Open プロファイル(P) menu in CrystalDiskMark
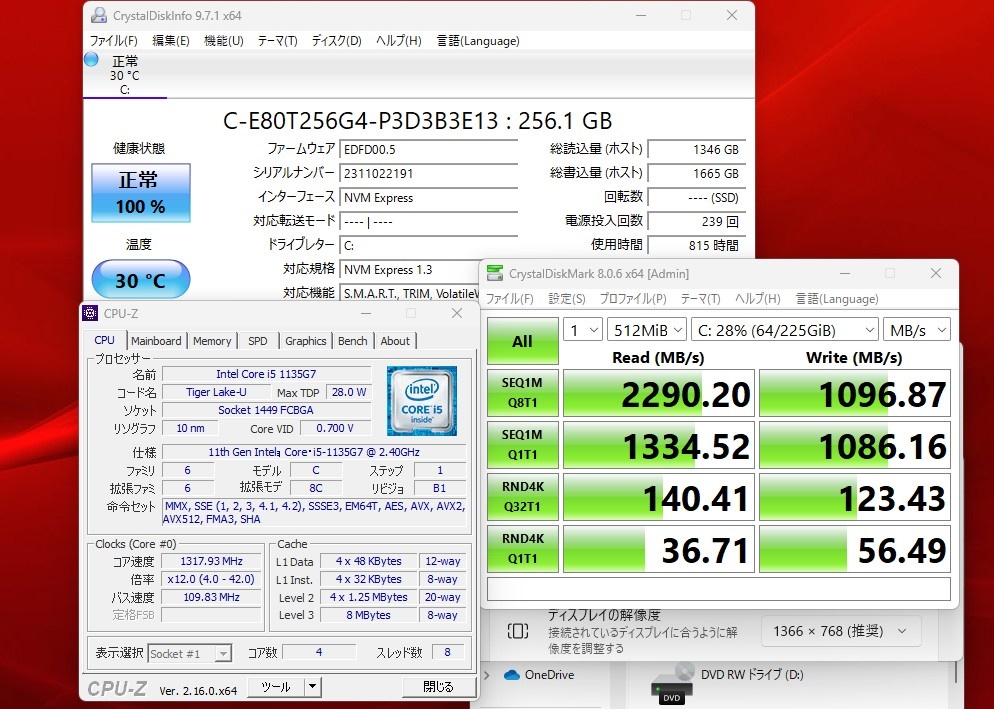The image size is (994, 709). pyautogui.click(x=633, y=299)
